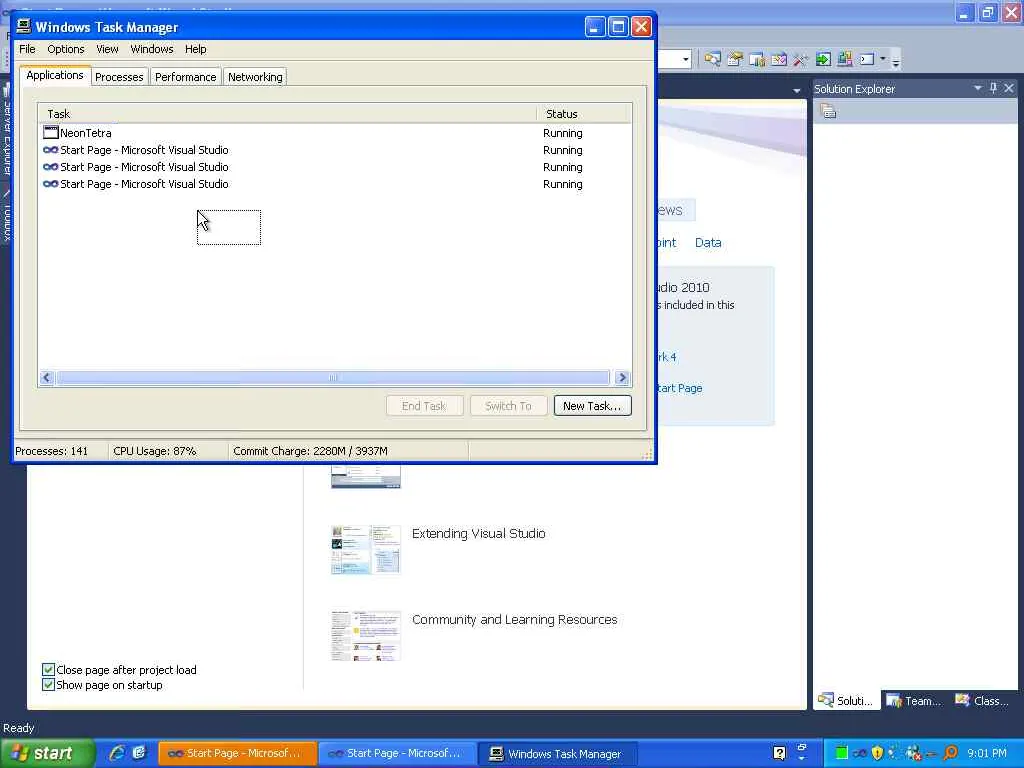Click the green Task Manager CPU tray icon
This screenshot has height=768, width=1024.
(x=841, y=753)
